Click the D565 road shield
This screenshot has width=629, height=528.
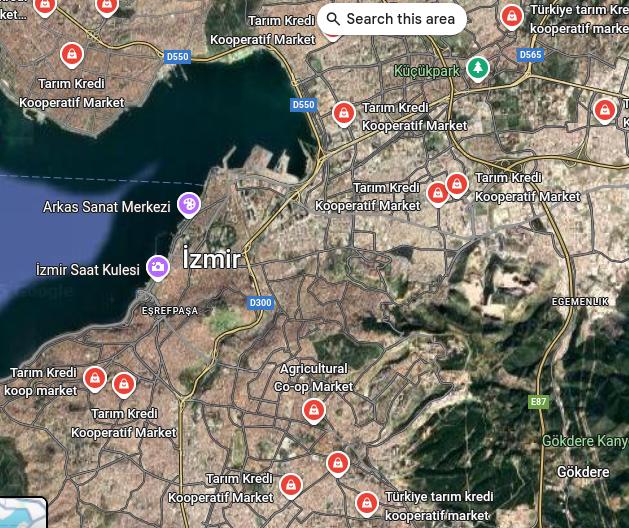click(x=530, y=54)
